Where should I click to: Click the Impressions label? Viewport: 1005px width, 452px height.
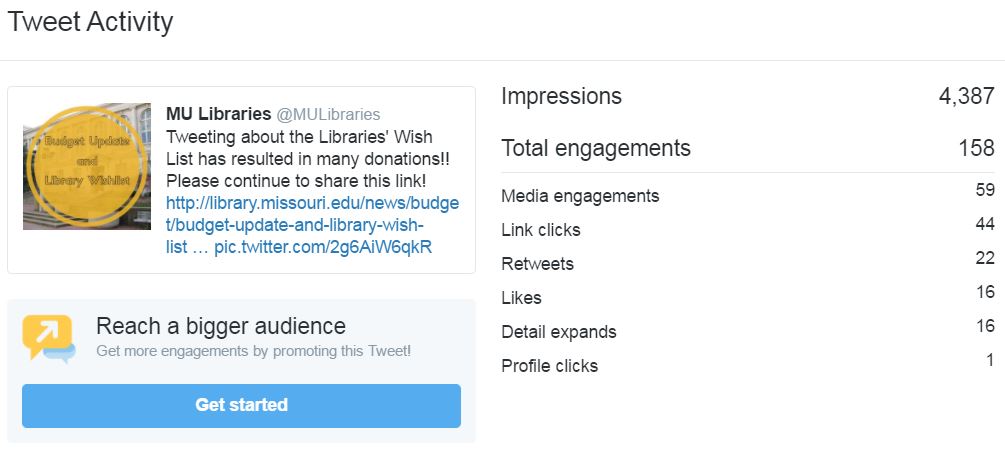coord(561,96)
